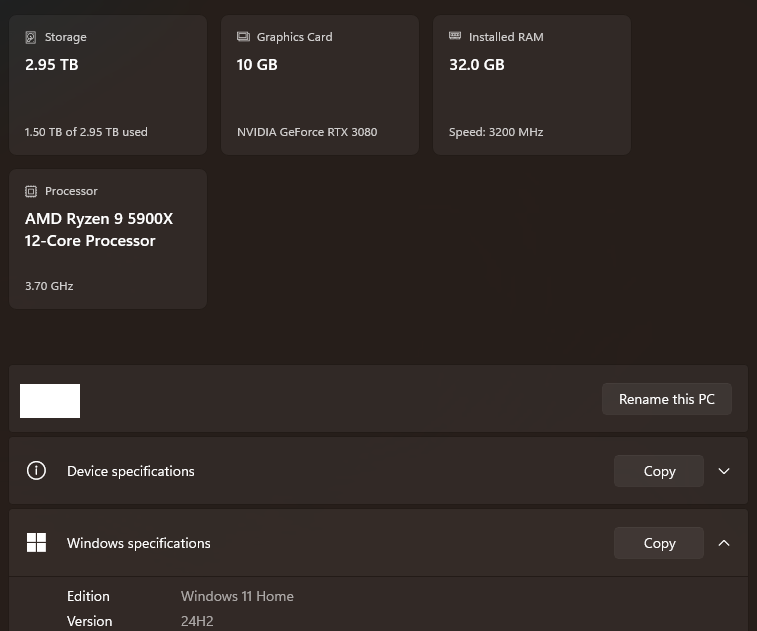Click the Processor label text
Viewport: 757px width, 631px height.
pos(71,191)
